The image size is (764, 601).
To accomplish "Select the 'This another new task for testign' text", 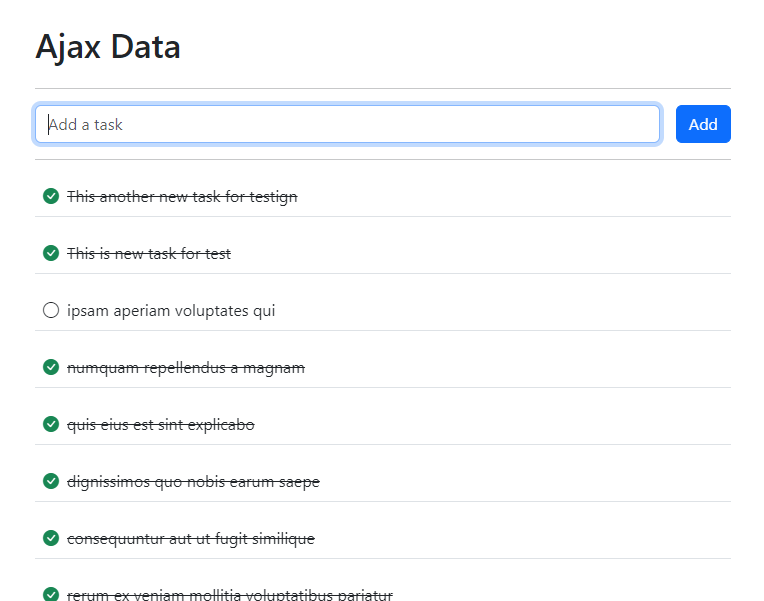I will pyautogui.click(x=182, y=197).
